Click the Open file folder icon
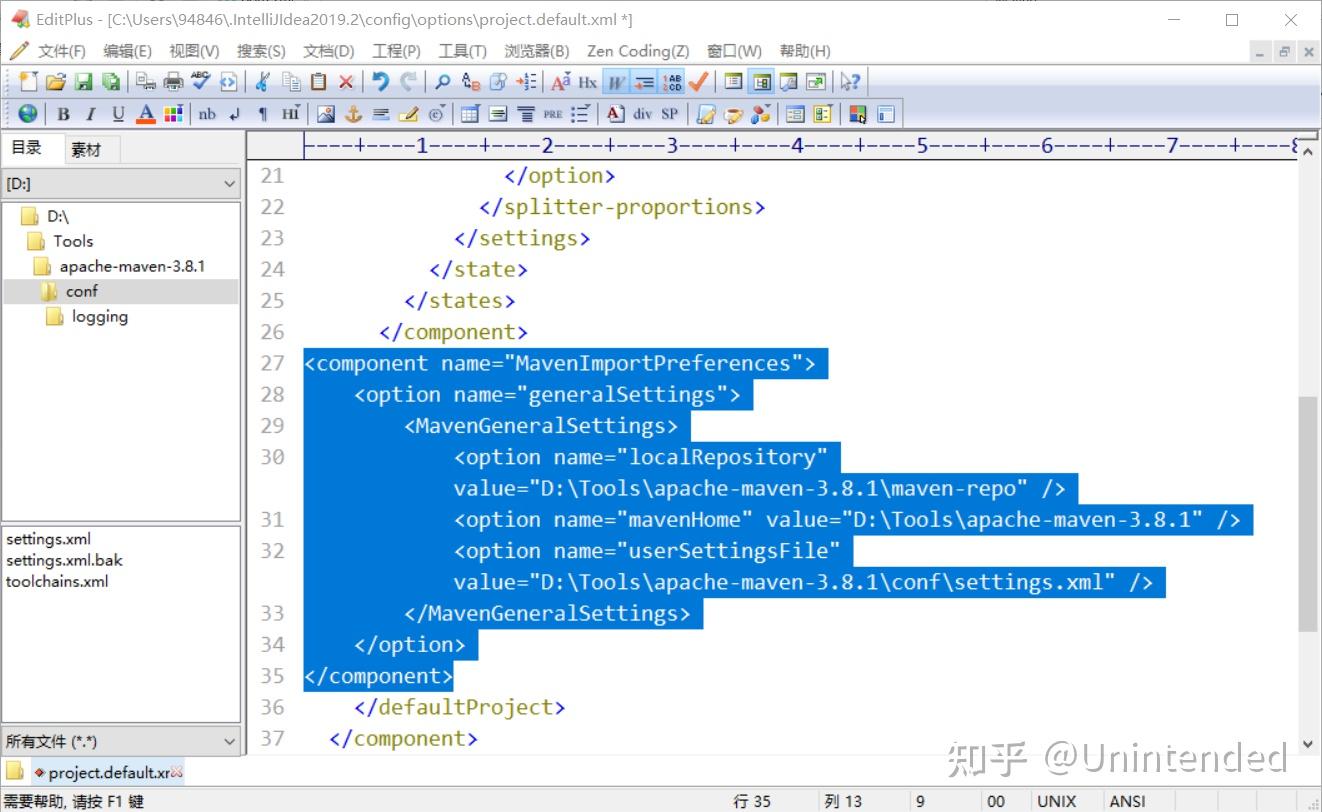1322x812 pixels. tap(56, 82)
